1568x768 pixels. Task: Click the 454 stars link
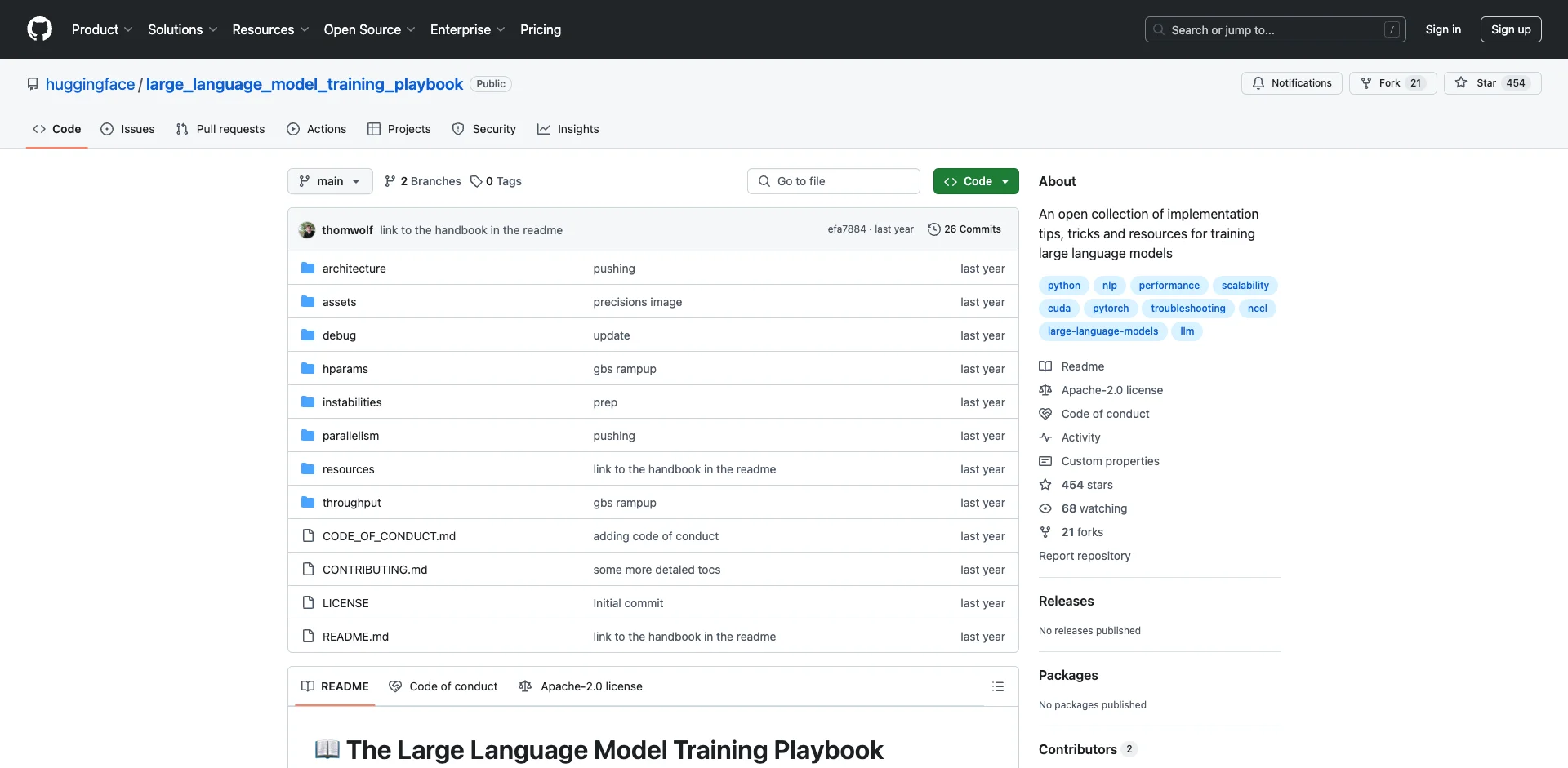(x=1087, y=485)
